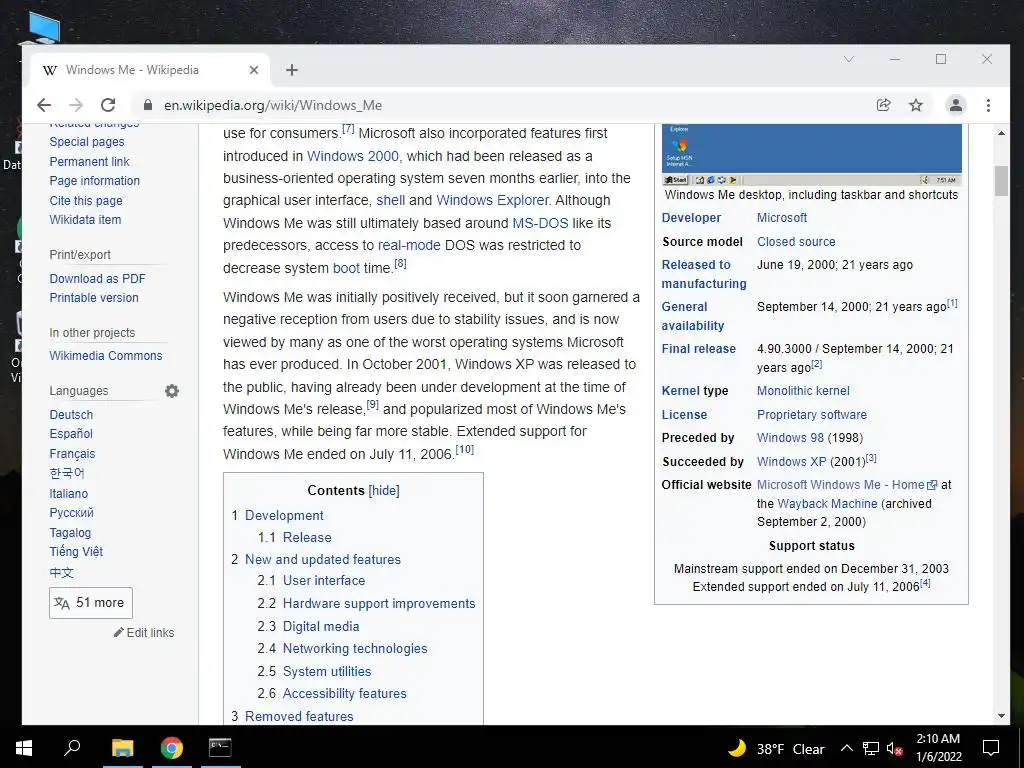Follow the MS-DOS link
The width and height of the screenshot is (1024, 768).
point(540,223)
